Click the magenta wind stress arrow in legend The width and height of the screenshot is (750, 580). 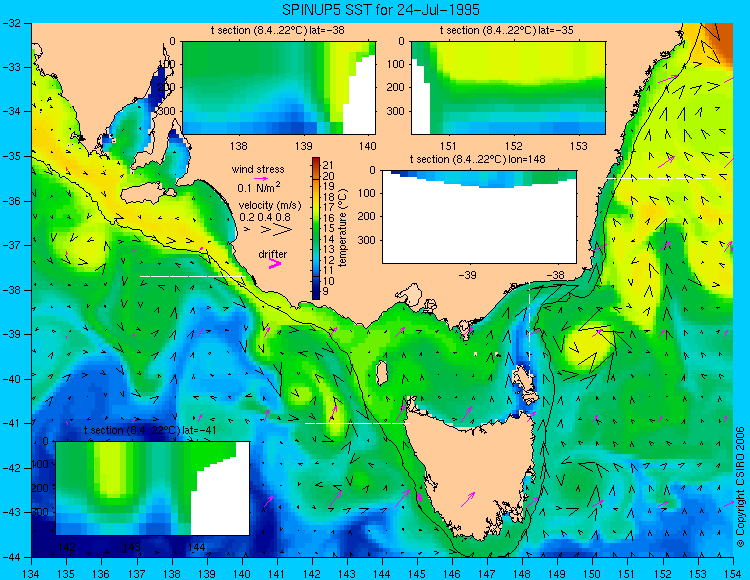click(261, 178)
